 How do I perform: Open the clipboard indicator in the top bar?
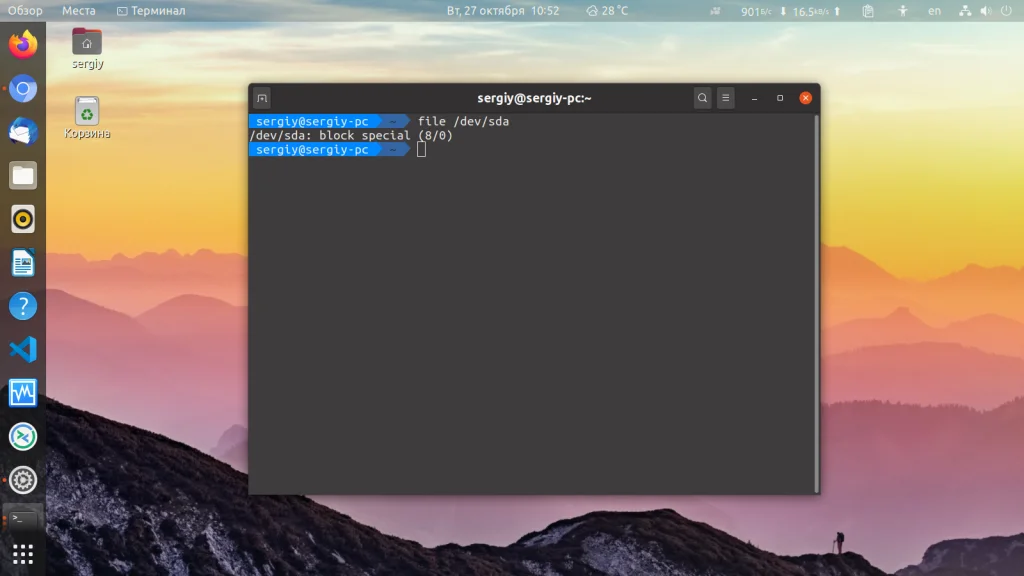(868, 10)
